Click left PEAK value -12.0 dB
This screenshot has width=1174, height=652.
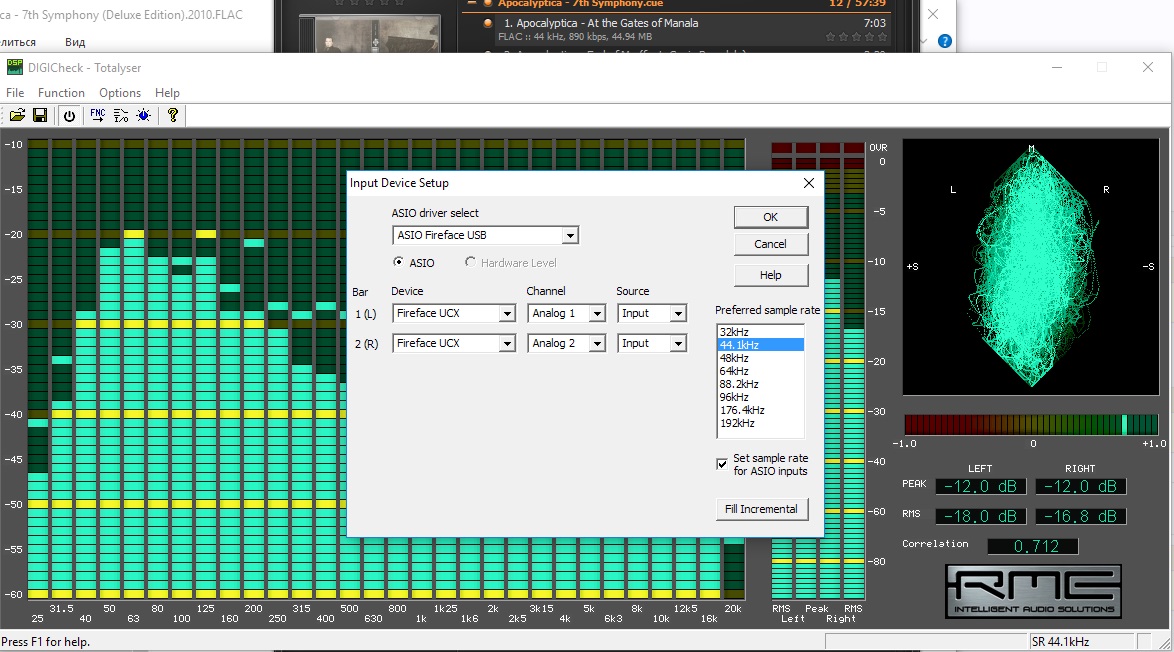click(x=981, y=487)
